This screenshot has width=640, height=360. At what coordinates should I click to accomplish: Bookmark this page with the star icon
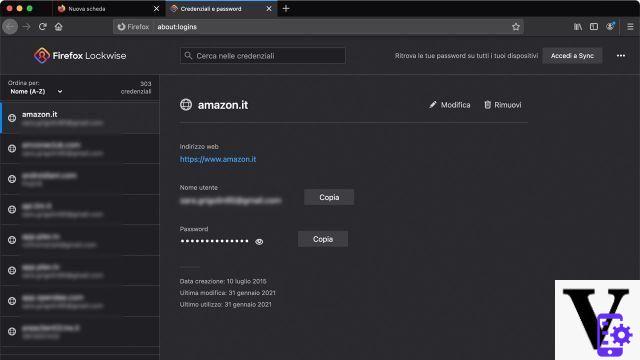[516, 27]
